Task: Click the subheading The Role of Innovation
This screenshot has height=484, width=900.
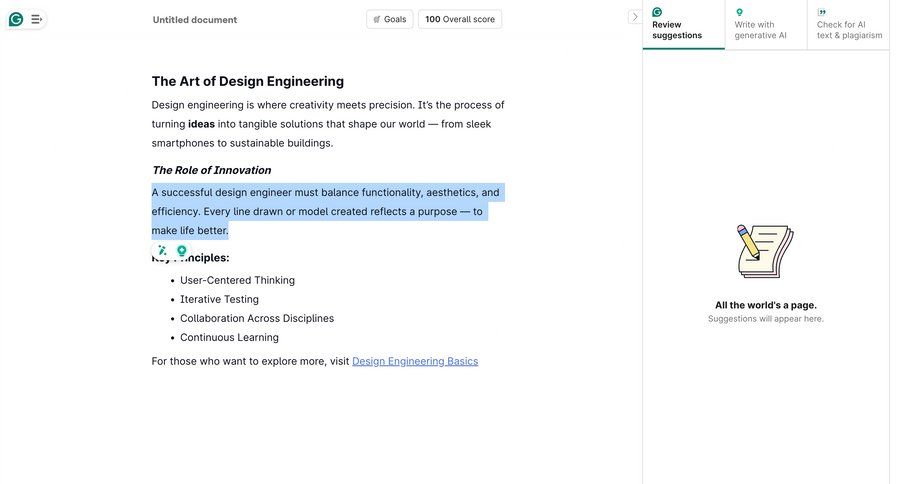Action: click(x=211, y=170)
